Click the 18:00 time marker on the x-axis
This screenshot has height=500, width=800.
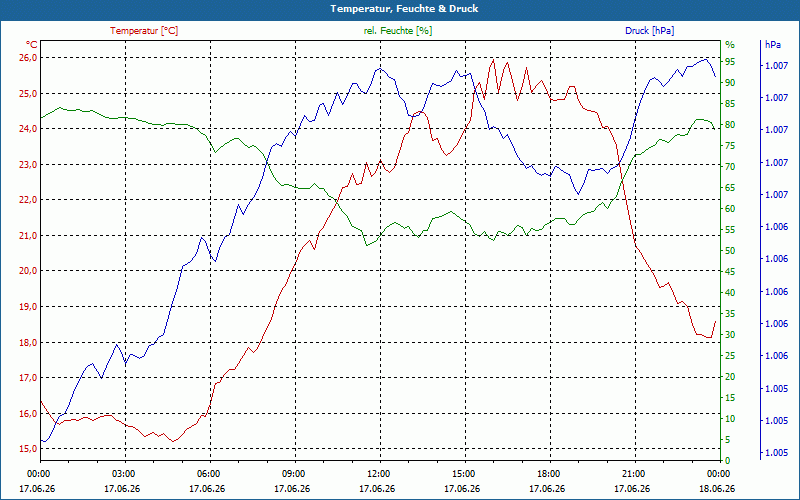pos(547,473)
